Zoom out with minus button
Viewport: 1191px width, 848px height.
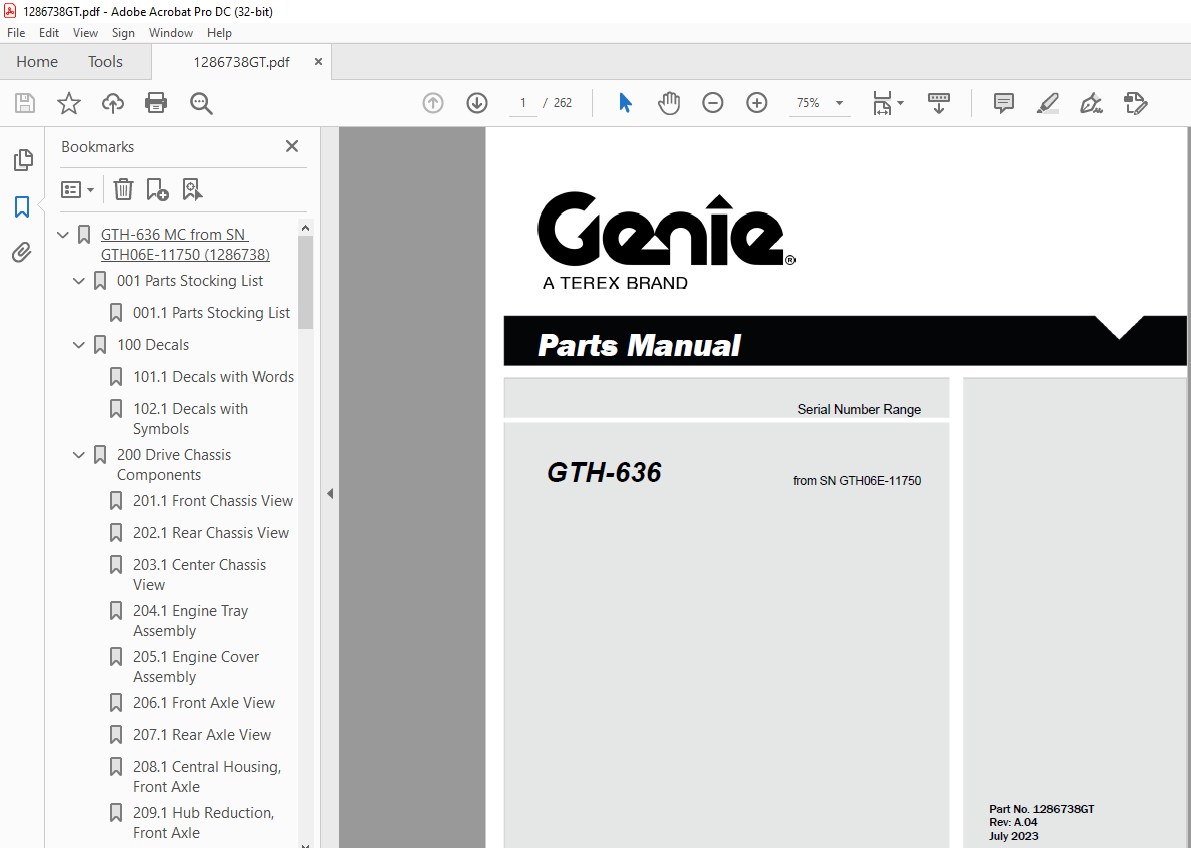click(712, 103)
